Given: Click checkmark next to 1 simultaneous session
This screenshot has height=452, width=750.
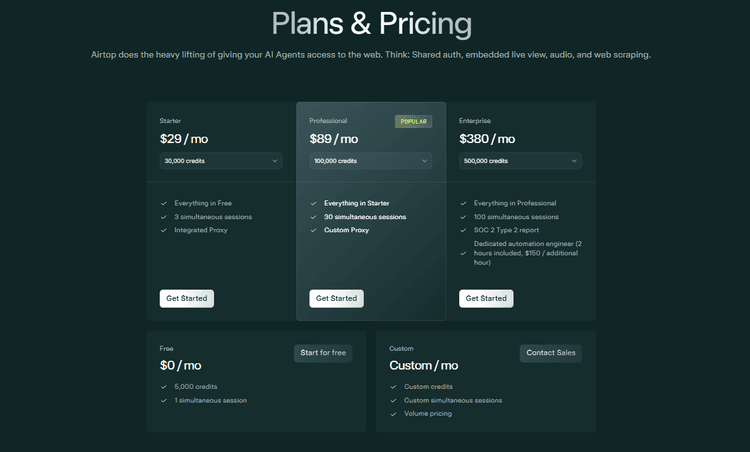Looking at the screenshot, I should point(164,400).
